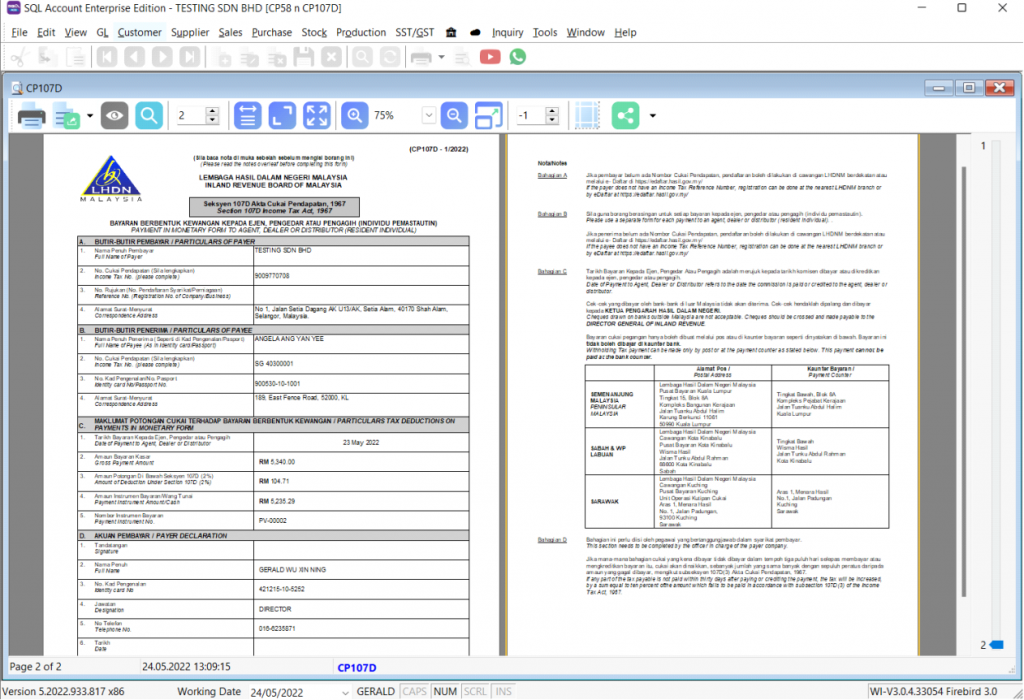
Task: Click the greyed-out new document icon
Action: [x=223, y=57]
